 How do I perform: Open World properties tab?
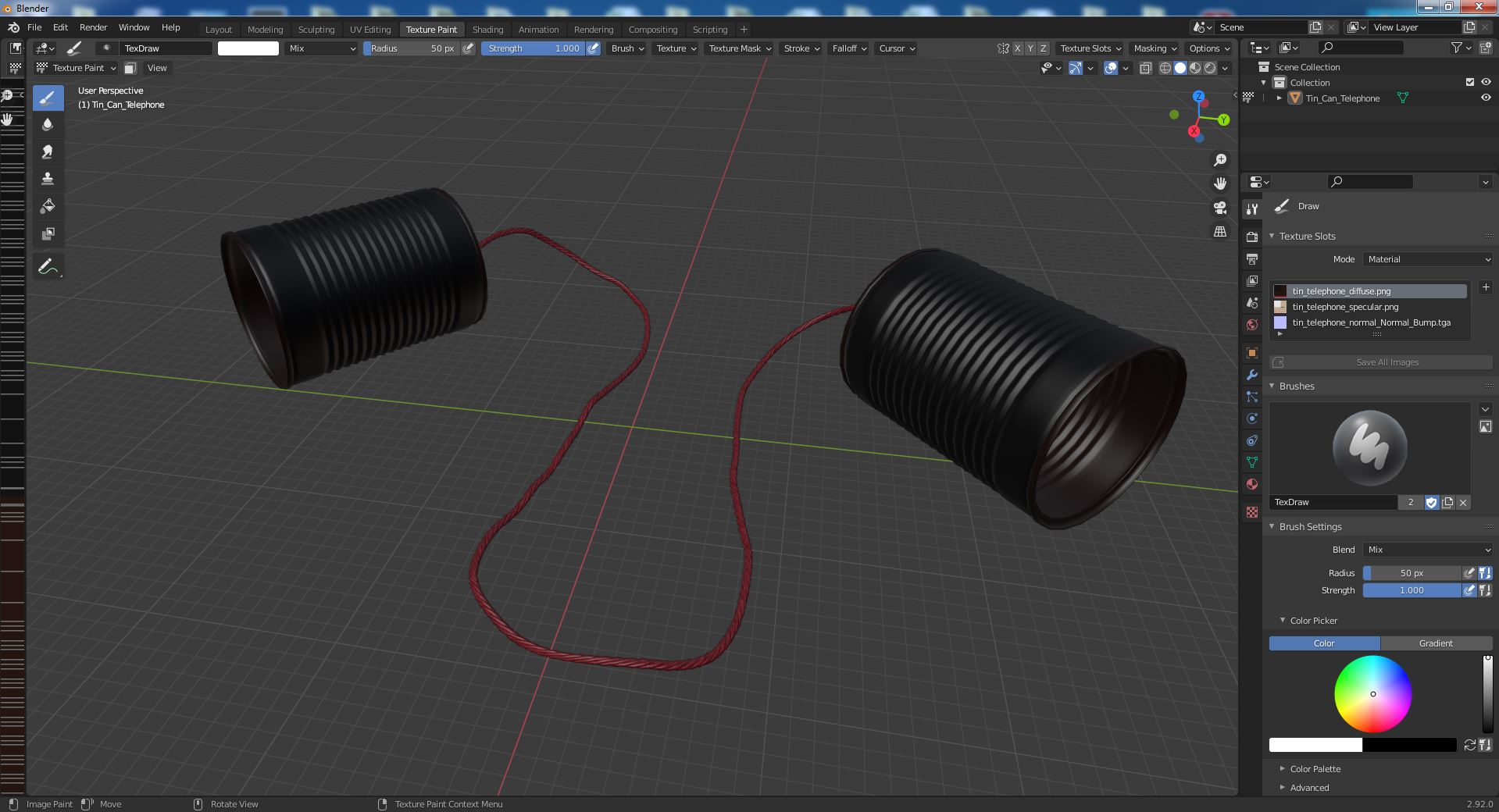(x=1252, y=324)
